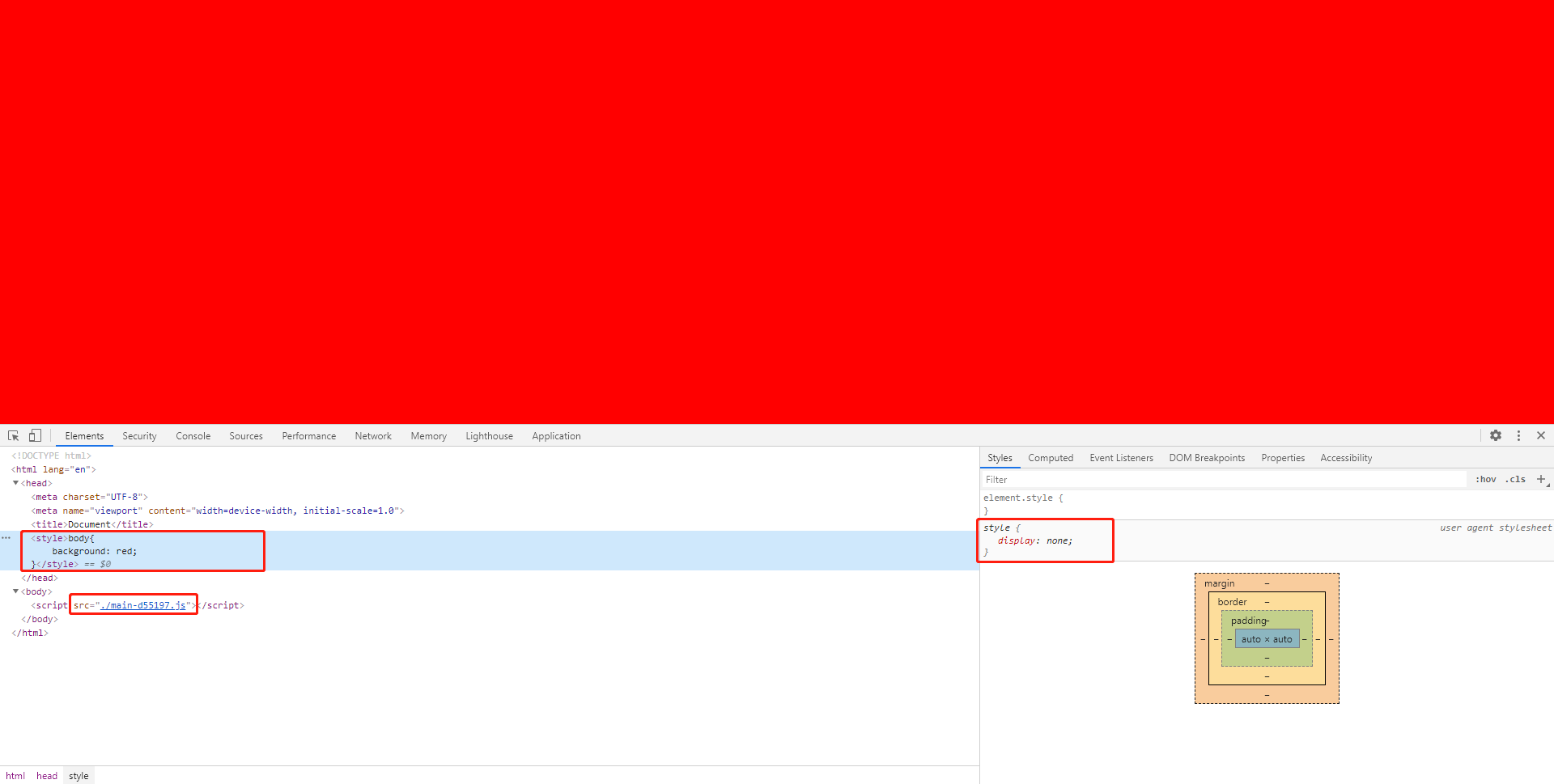
Task: Click the auto × auto content box
Action: [x=1267, y=639]
